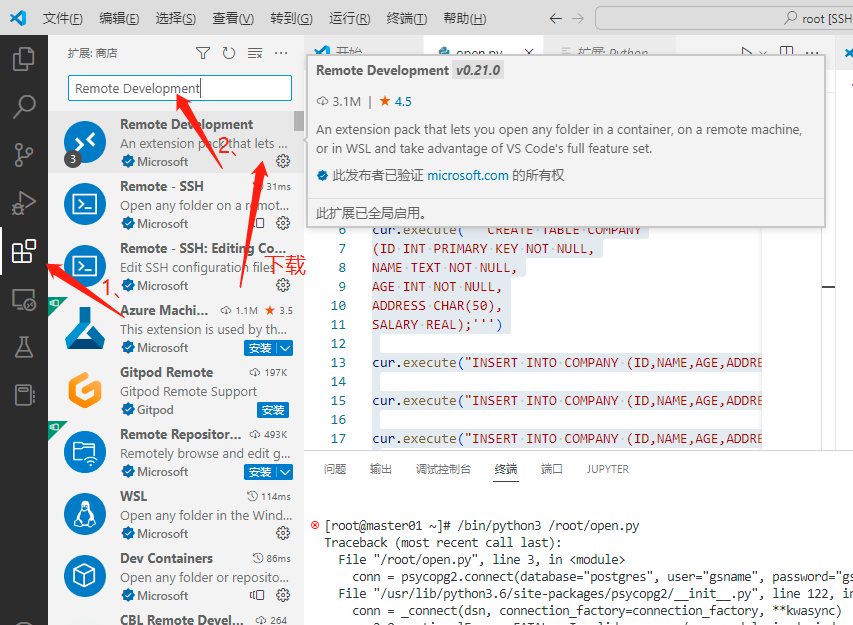Click remote indicator icon on Remote - SSH row
This screenshot has height=625, width=853.
[x=259, y=223]
